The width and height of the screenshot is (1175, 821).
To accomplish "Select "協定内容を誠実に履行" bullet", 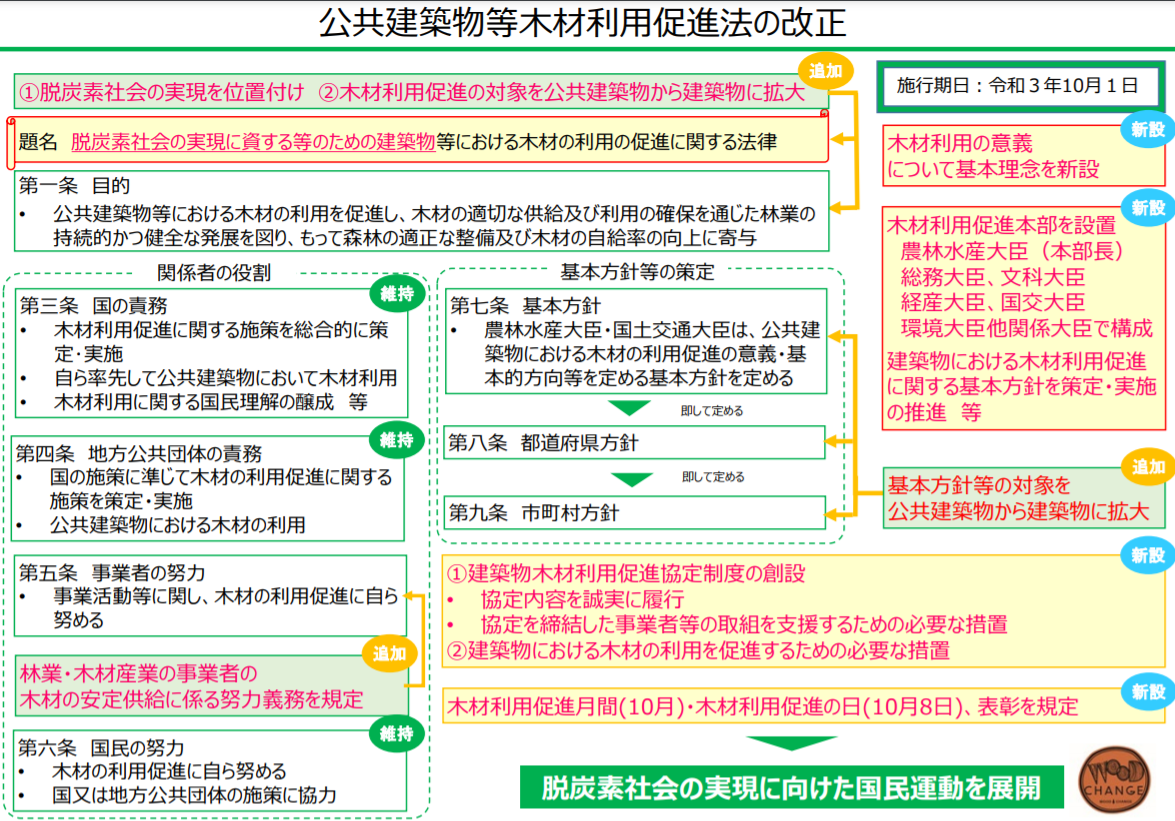I will tap(582, 599).
